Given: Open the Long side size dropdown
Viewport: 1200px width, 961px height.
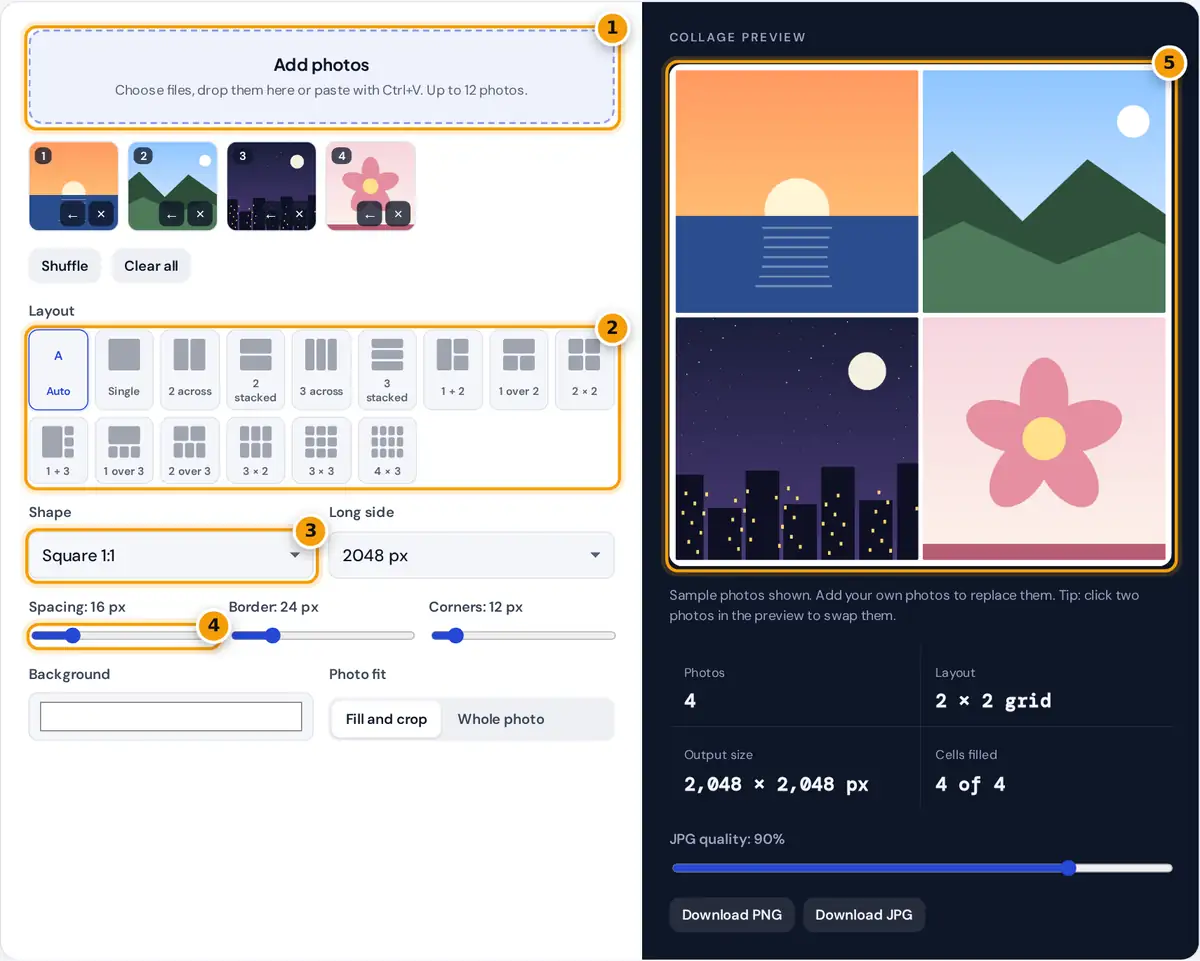Looking at the screenshot, I should click(x=471, y=556).
